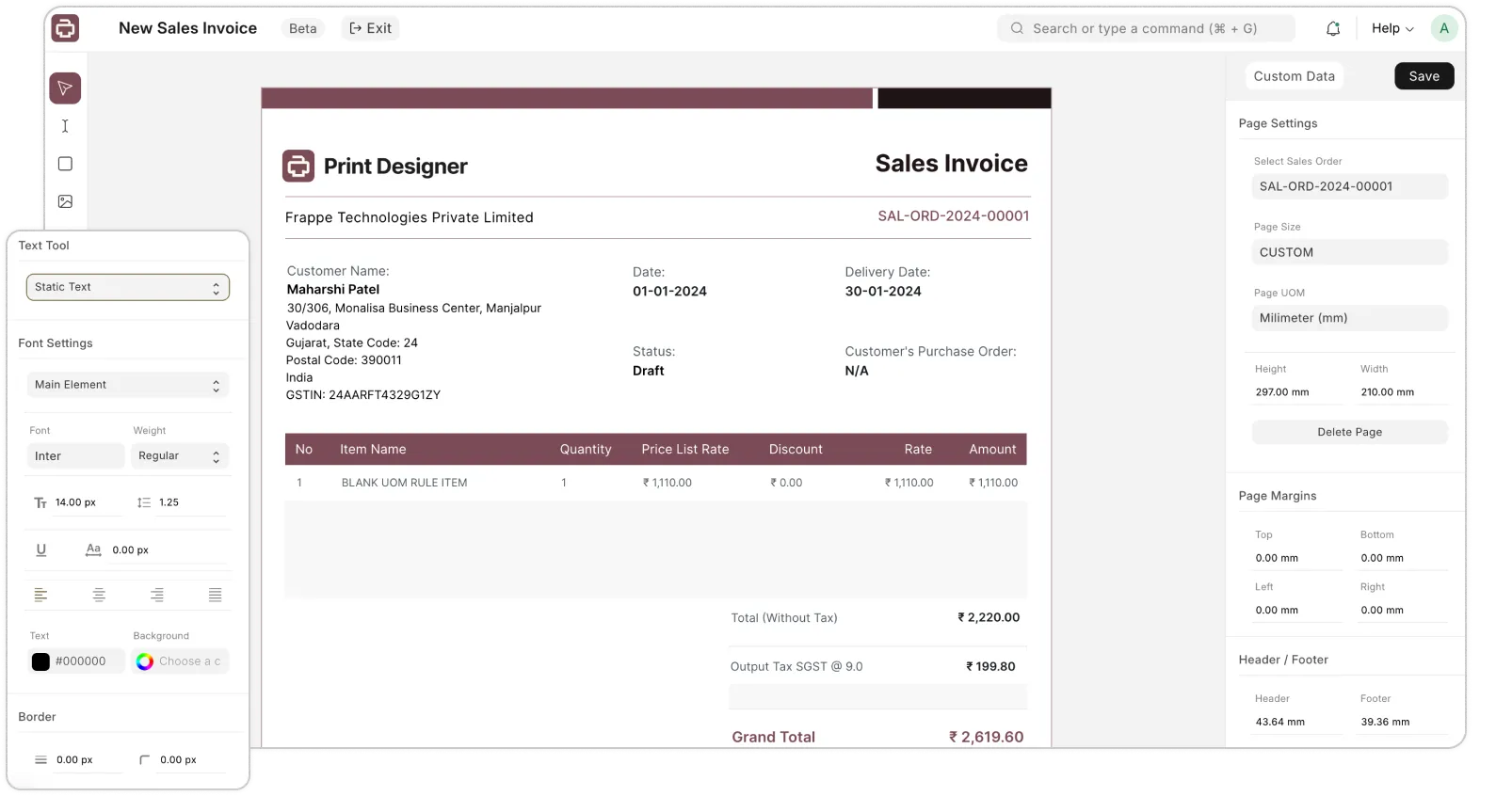Center align the text
Screen dimensions: 1512x796
point(99,595)
